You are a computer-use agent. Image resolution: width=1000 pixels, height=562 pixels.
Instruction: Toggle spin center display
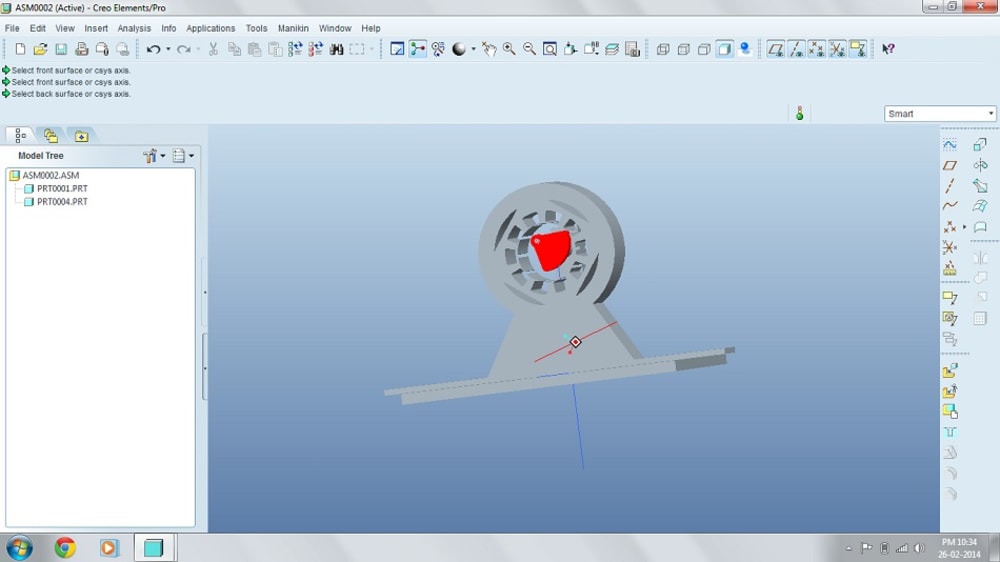tap(417, 49)
